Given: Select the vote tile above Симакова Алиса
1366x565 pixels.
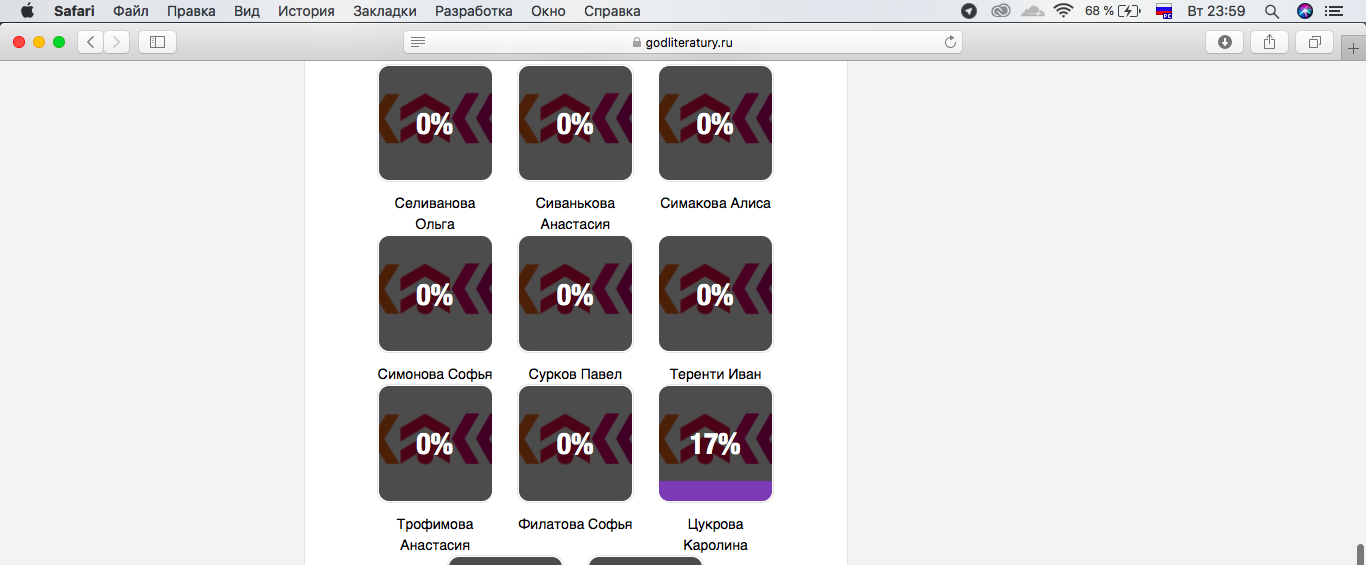Looking at the screenshot, I should 715,123.
